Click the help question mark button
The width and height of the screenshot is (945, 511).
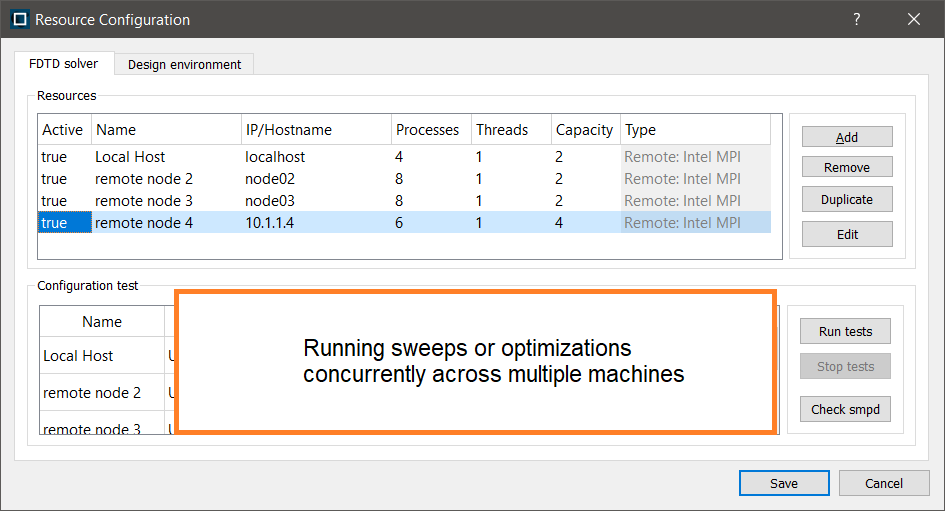point(858,19)
